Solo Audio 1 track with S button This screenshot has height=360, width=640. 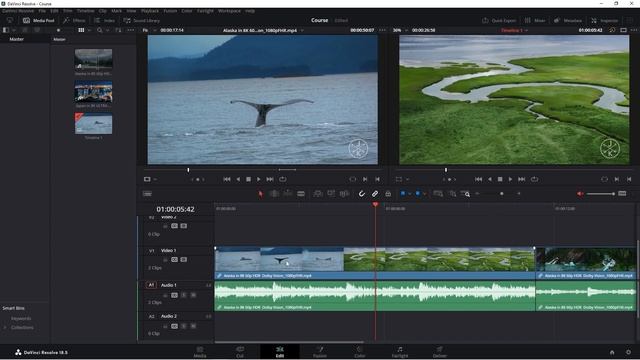coord(184,295)
